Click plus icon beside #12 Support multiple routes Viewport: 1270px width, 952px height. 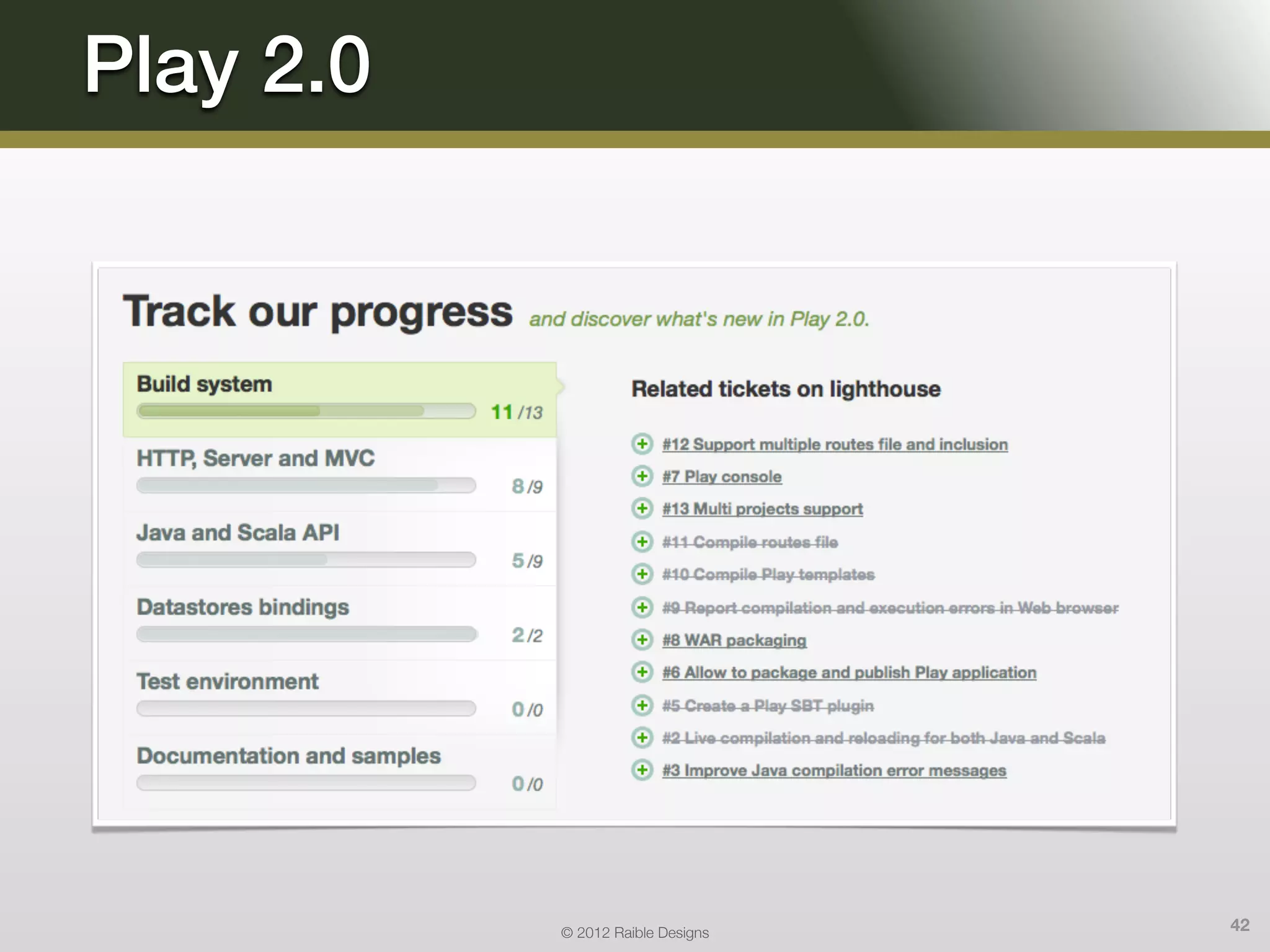[x=642, y=444]
